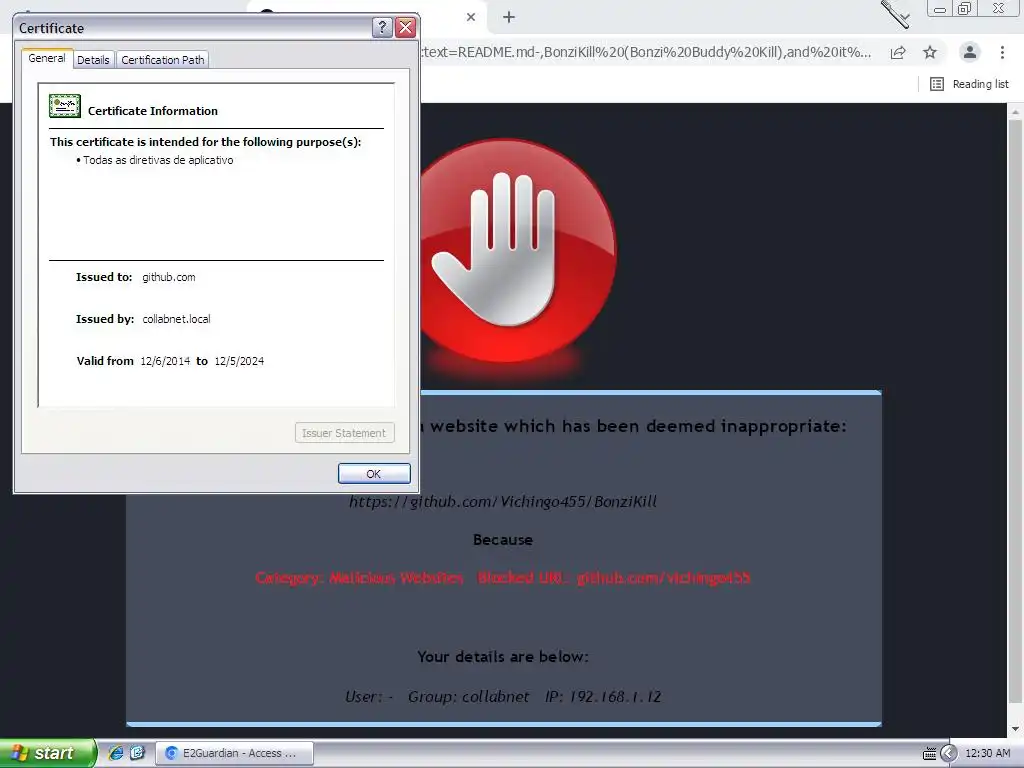
Task: Click the 'Your details are below:' text
Action: 503,656
